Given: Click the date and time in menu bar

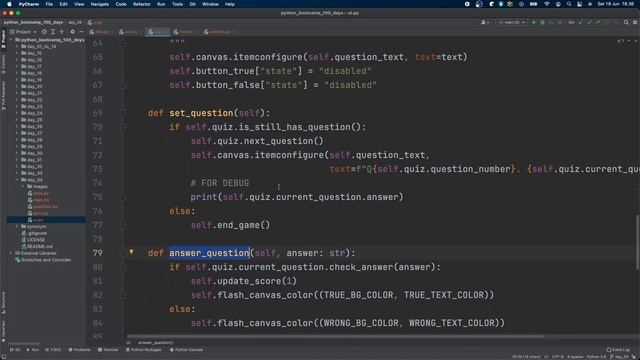Looking at the screenshot, I should click(x=616, y=4).
